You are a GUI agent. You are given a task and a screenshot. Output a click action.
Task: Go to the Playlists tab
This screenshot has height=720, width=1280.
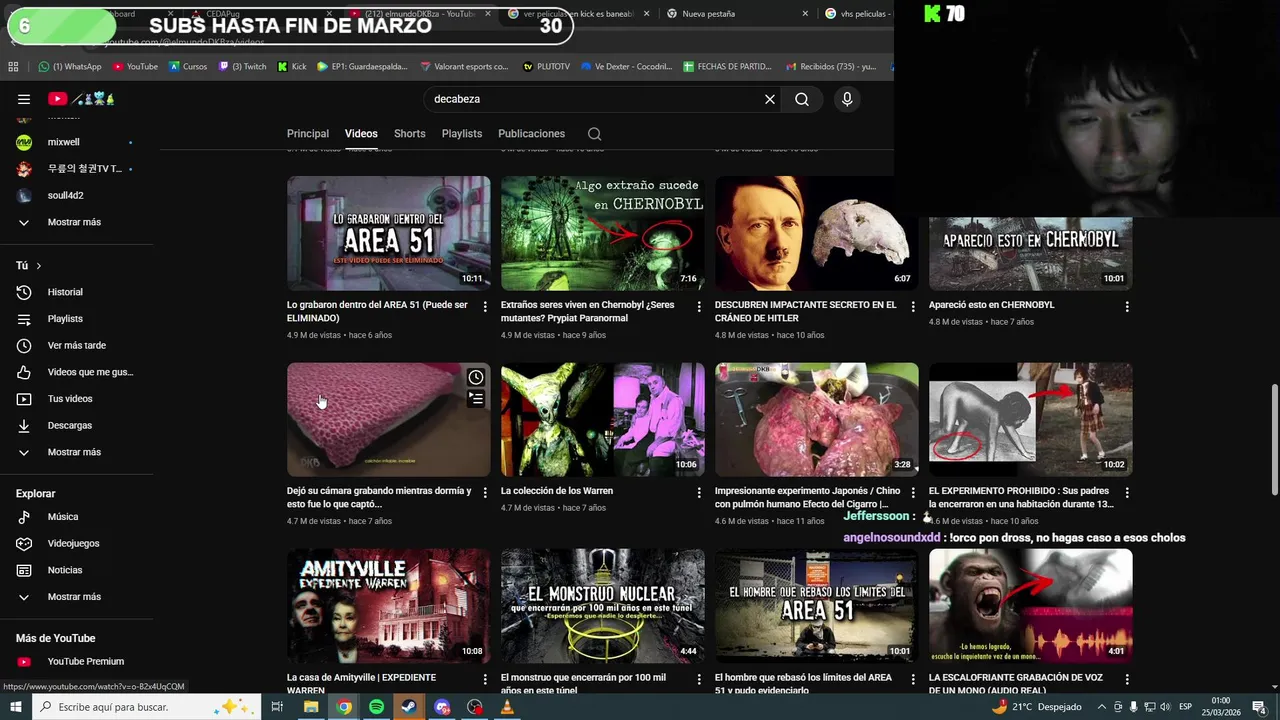tap(462, 134)
